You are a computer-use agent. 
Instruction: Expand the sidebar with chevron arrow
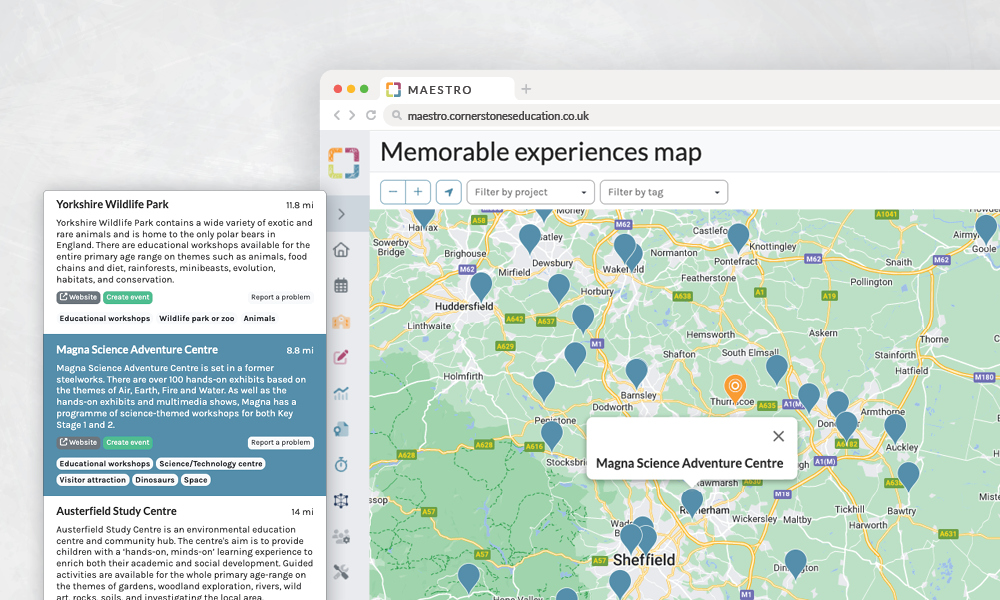click(x=342, y=214)
